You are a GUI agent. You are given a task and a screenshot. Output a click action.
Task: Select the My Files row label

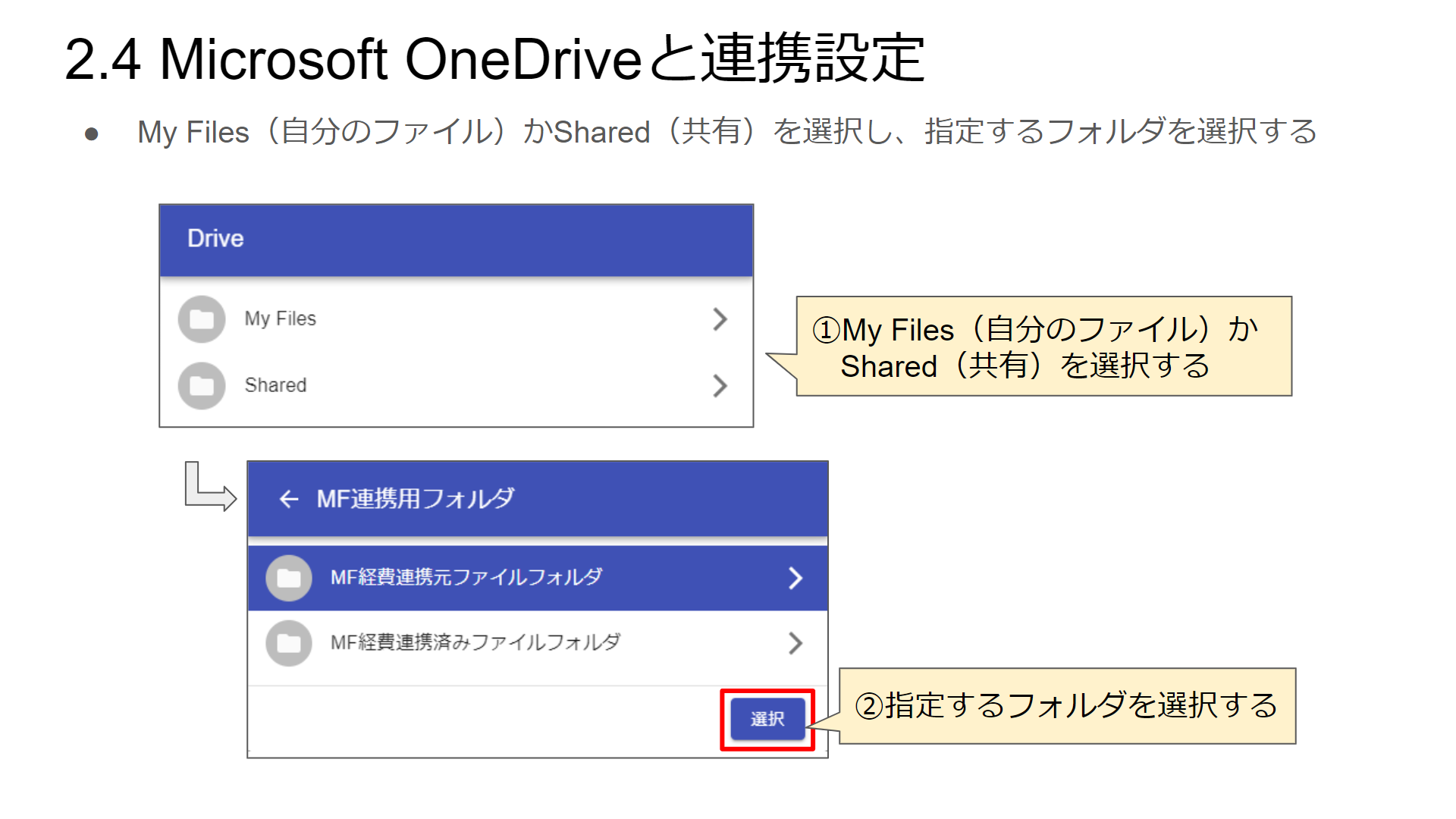[280, 319]
